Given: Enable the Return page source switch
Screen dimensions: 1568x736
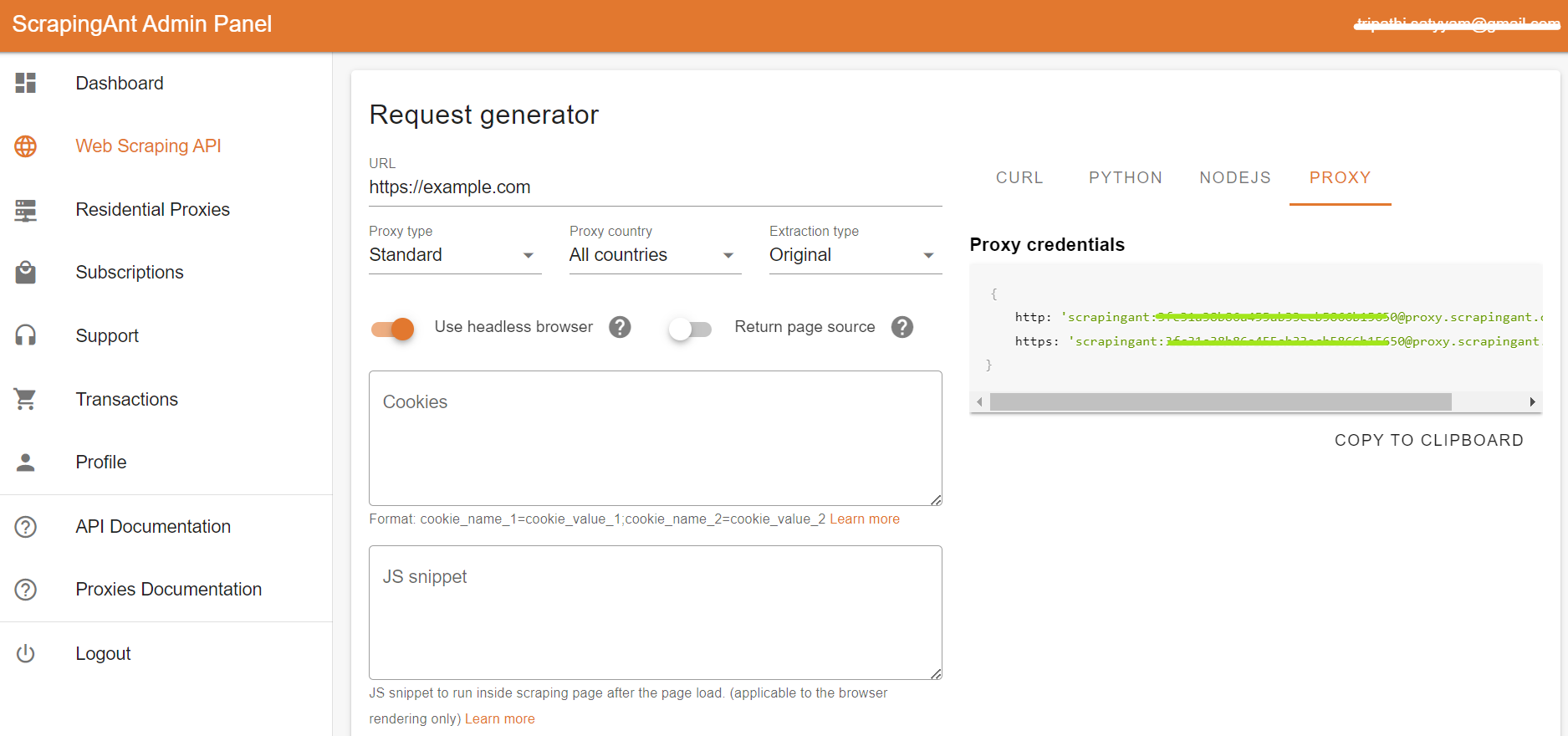Looking at the screenshot, I should click(x=690, y=329).
